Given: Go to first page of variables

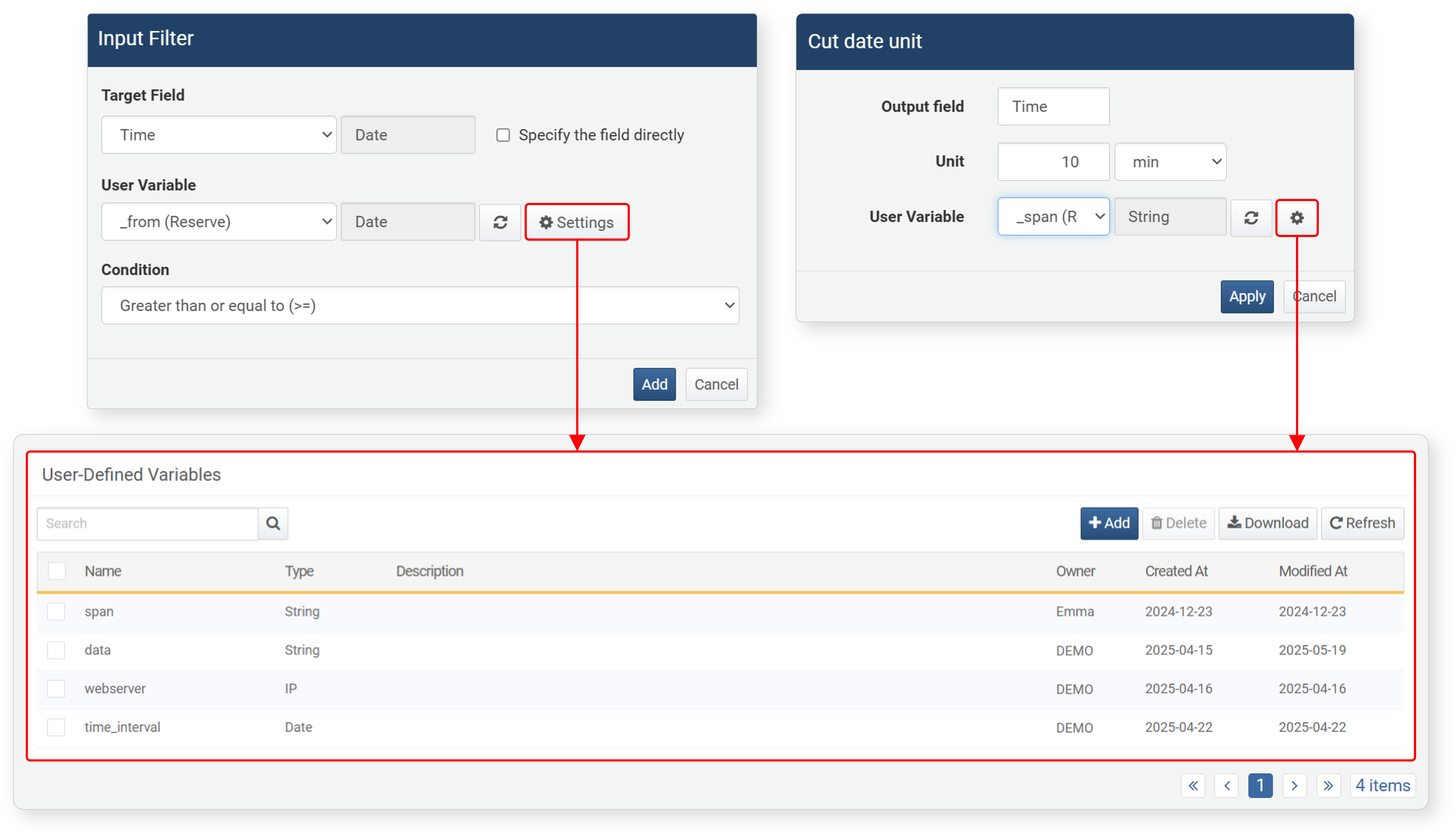Looking at the screenshot, I should click(1193, 785).
